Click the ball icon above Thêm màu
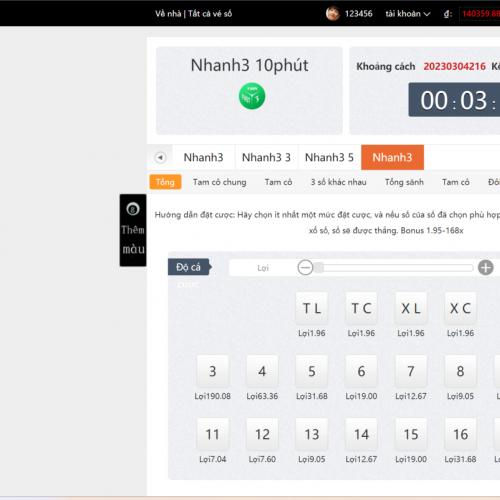The width and height of the screenshot is (500, 500). [x=133, y=209]
